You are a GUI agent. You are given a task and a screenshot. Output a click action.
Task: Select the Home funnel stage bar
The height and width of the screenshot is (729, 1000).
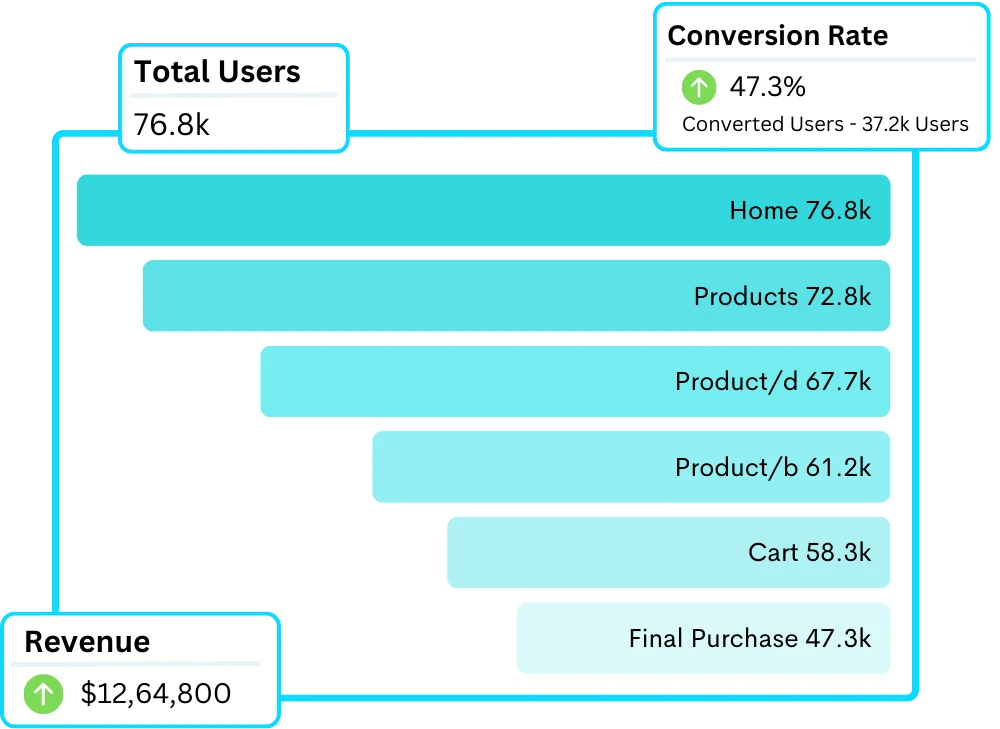[x=483, y=210]
